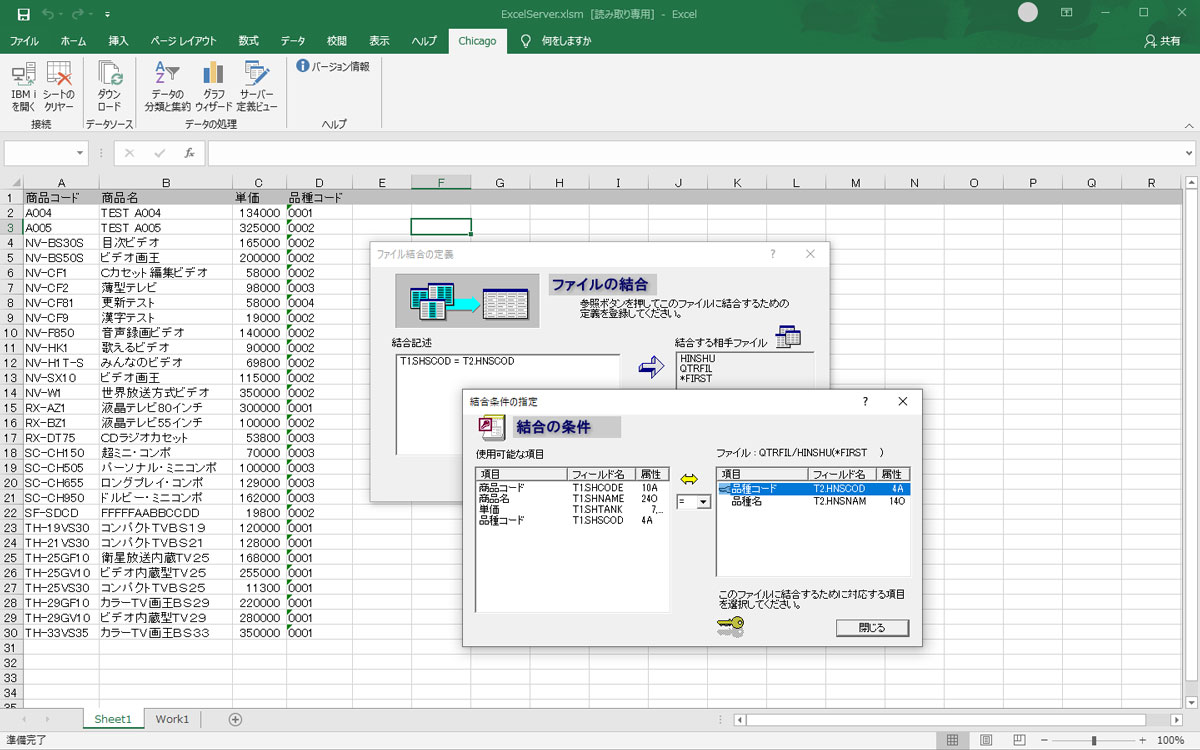1200x750 pixels.
Task: Start the ダウンロード data source tool
Action: point(109,86)
